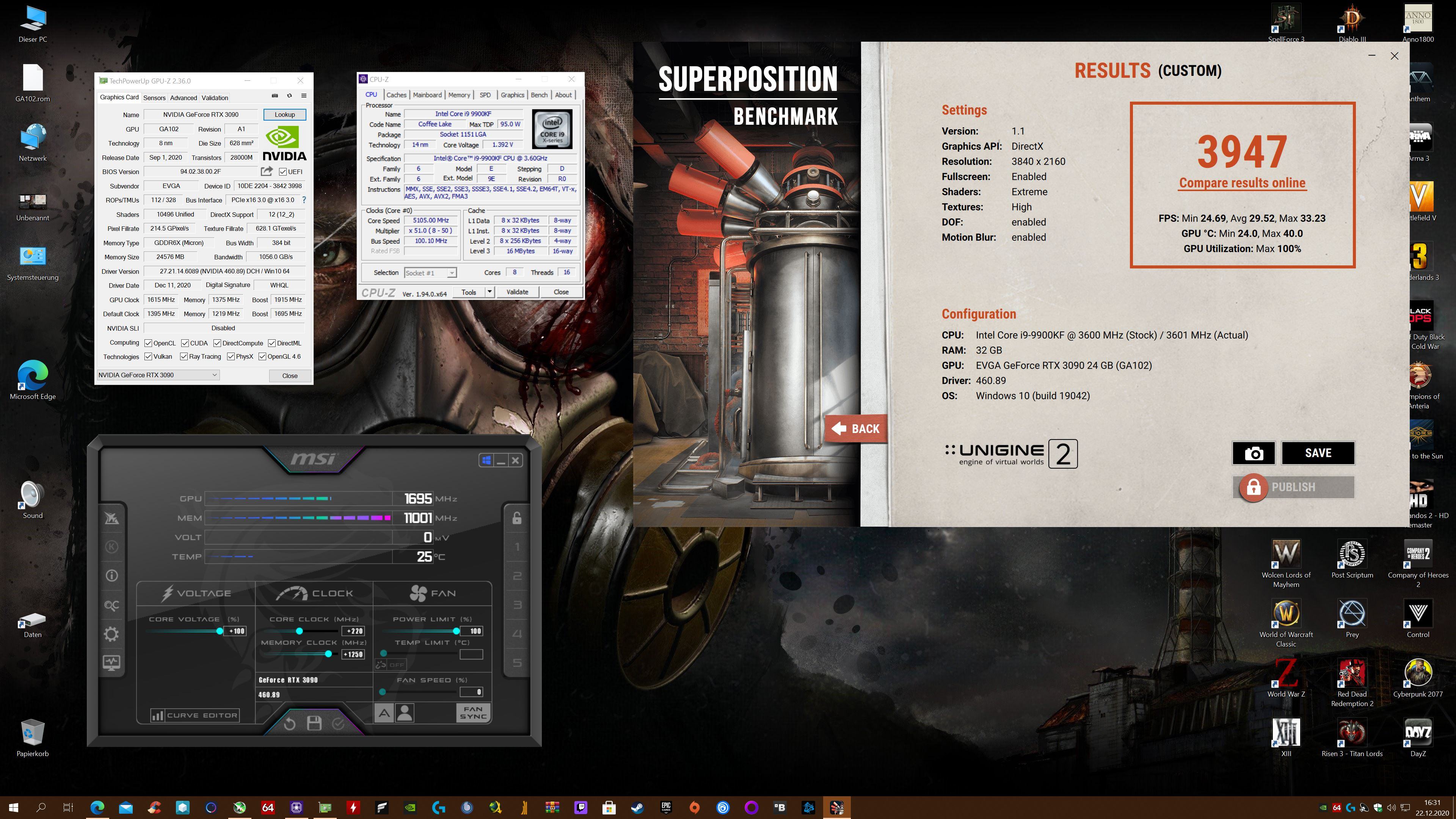The image size is (1456, 819).
Task: Open Epic Games launcher in taskbar
Action: tap(666, 807)
